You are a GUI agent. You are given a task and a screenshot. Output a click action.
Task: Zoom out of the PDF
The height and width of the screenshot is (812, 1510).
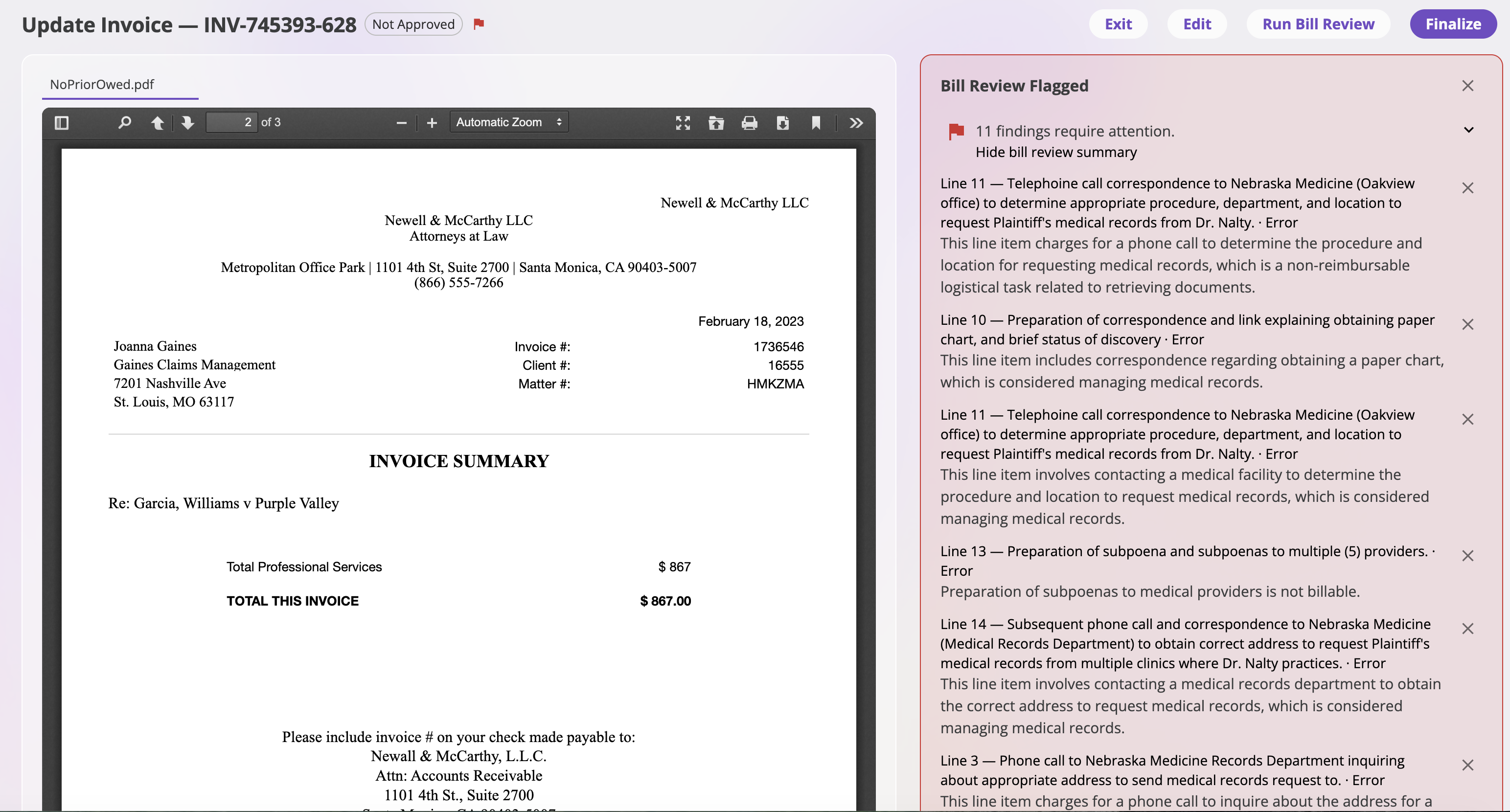coord(402,122)
